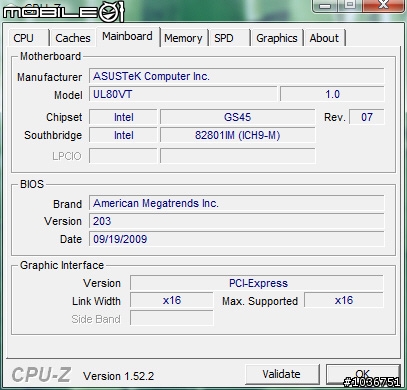407x390 pixels.
Task: Click the Manufacturer field ASUSTeK Computer Inc.
Action: pos(237,76)
